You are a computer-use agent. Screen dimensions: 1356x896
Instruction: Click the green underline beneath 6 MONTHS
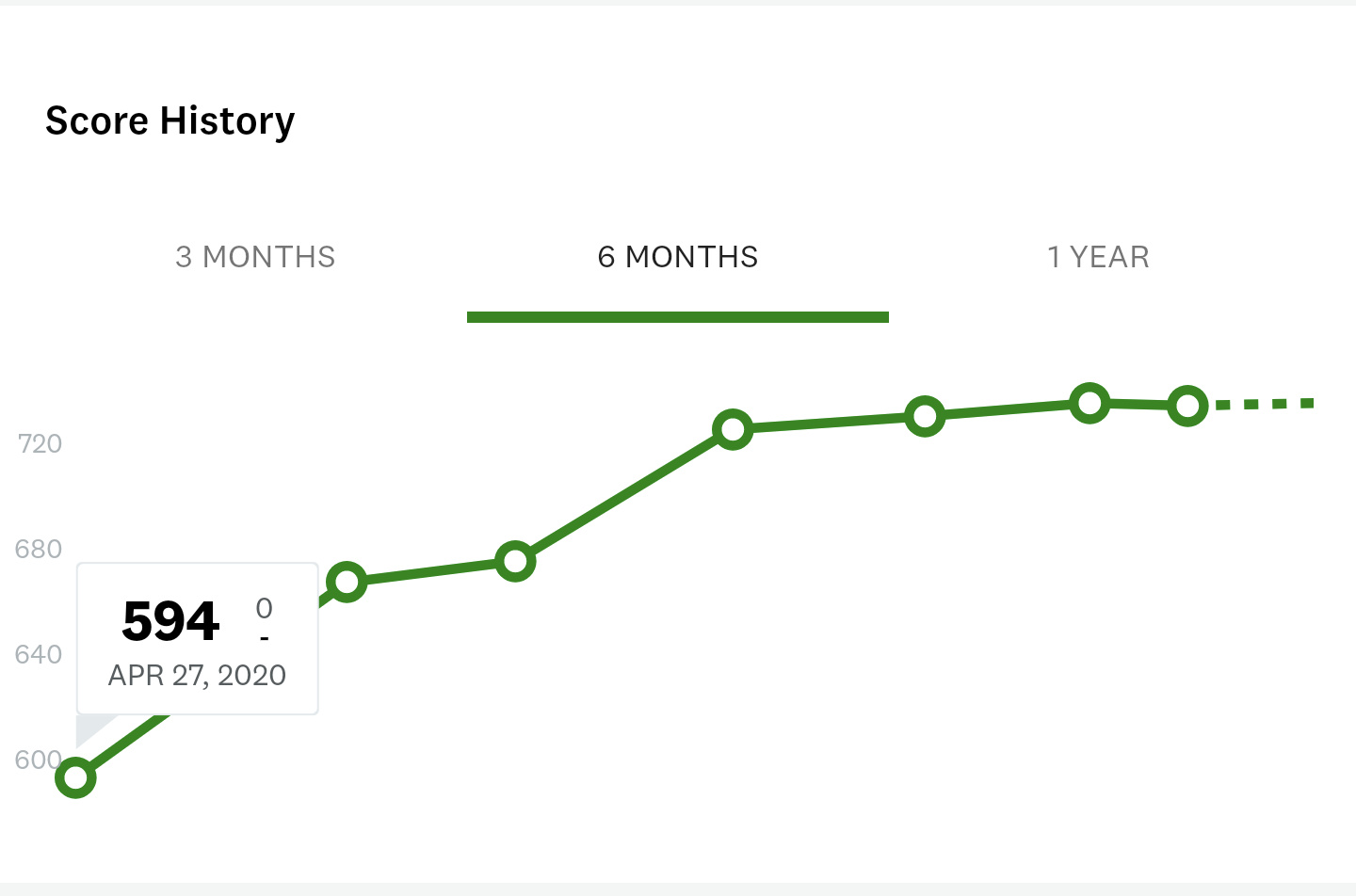click(677, 317)
